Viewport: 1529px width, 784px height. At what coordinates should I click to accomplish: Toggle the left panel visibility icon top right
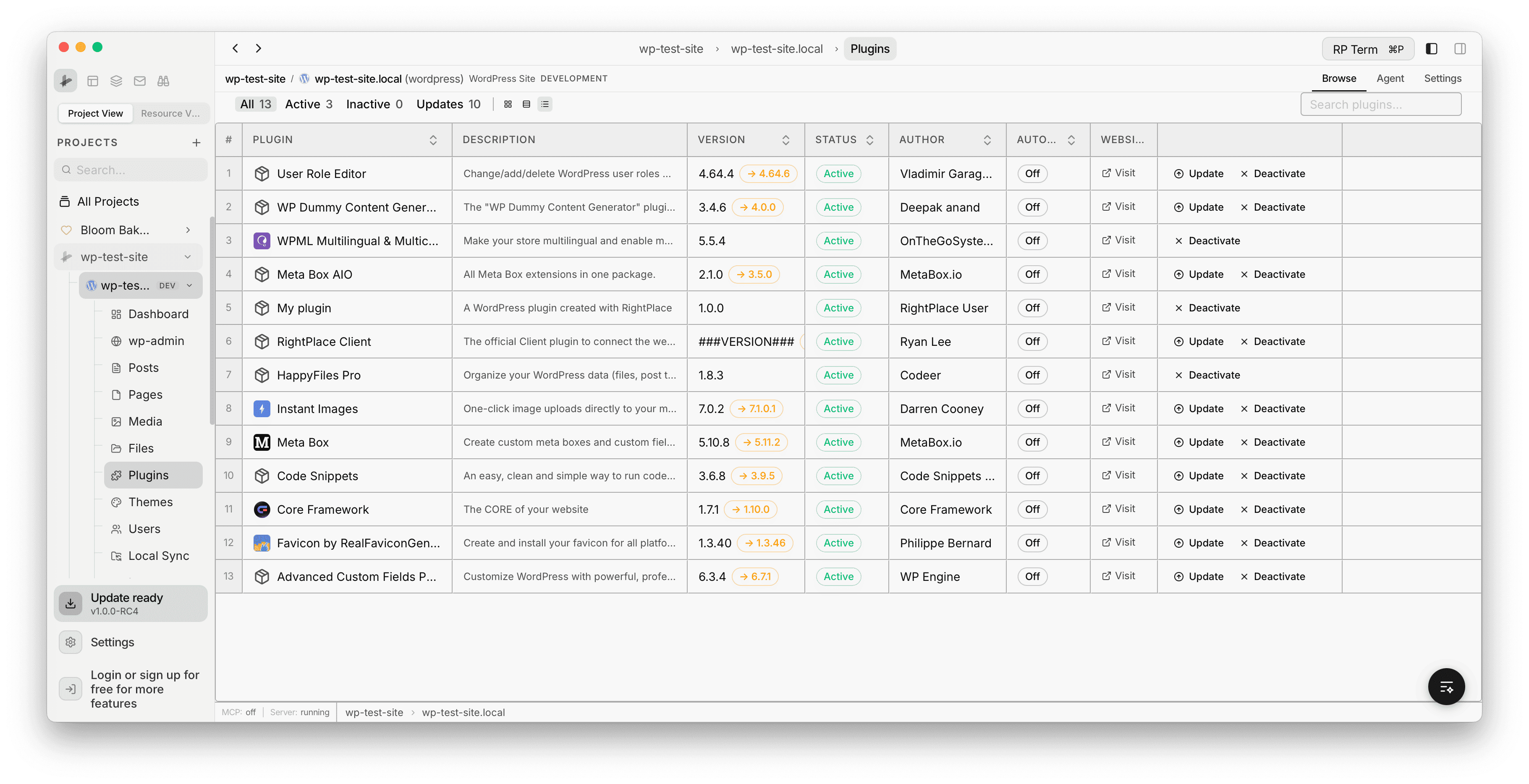(1432, 49)
